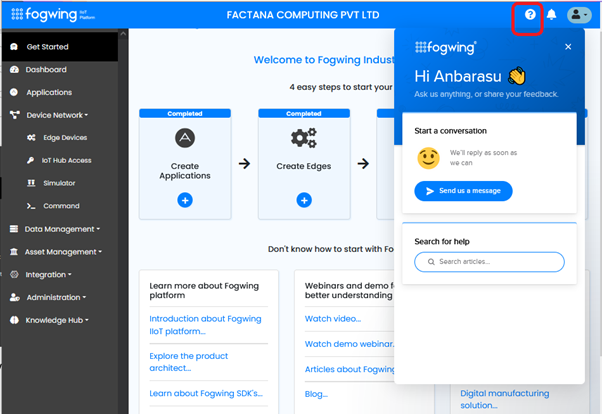
Task: Expand the Data Management menu
Action: [x=60, y=229]
